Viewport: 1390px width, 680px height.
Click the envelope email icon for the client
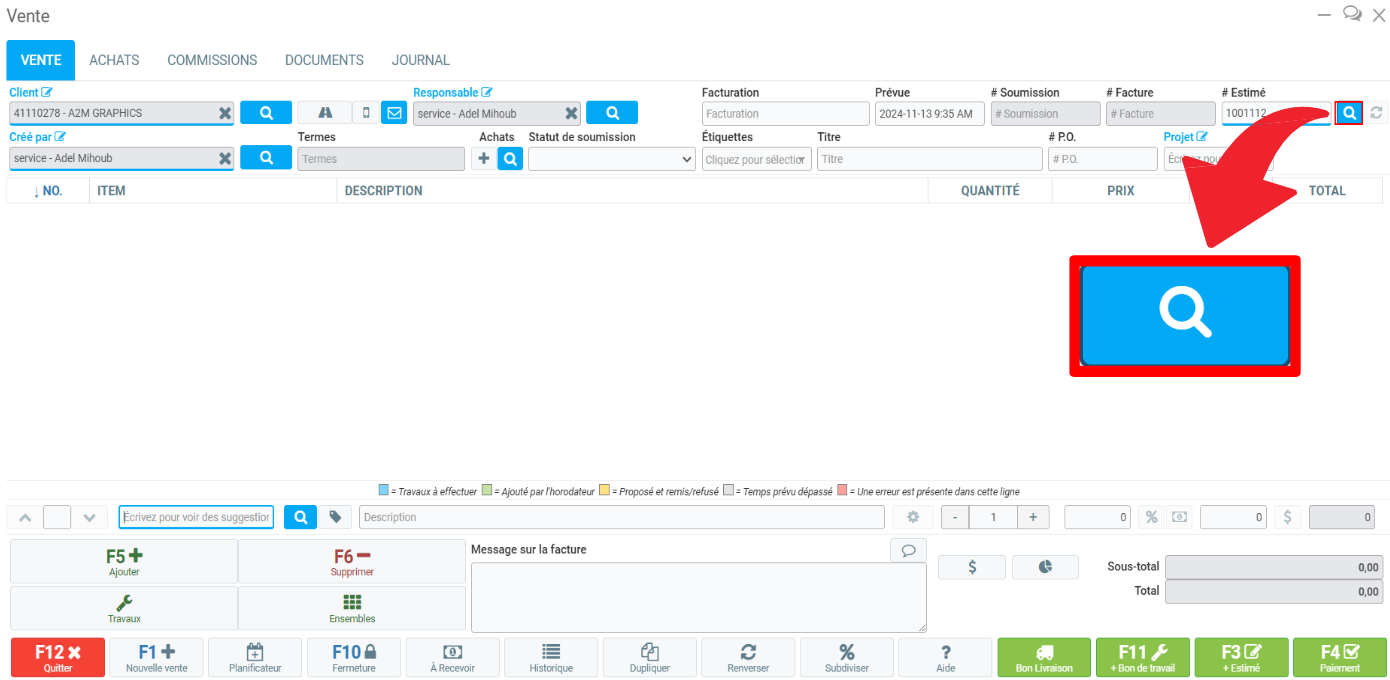393,113
